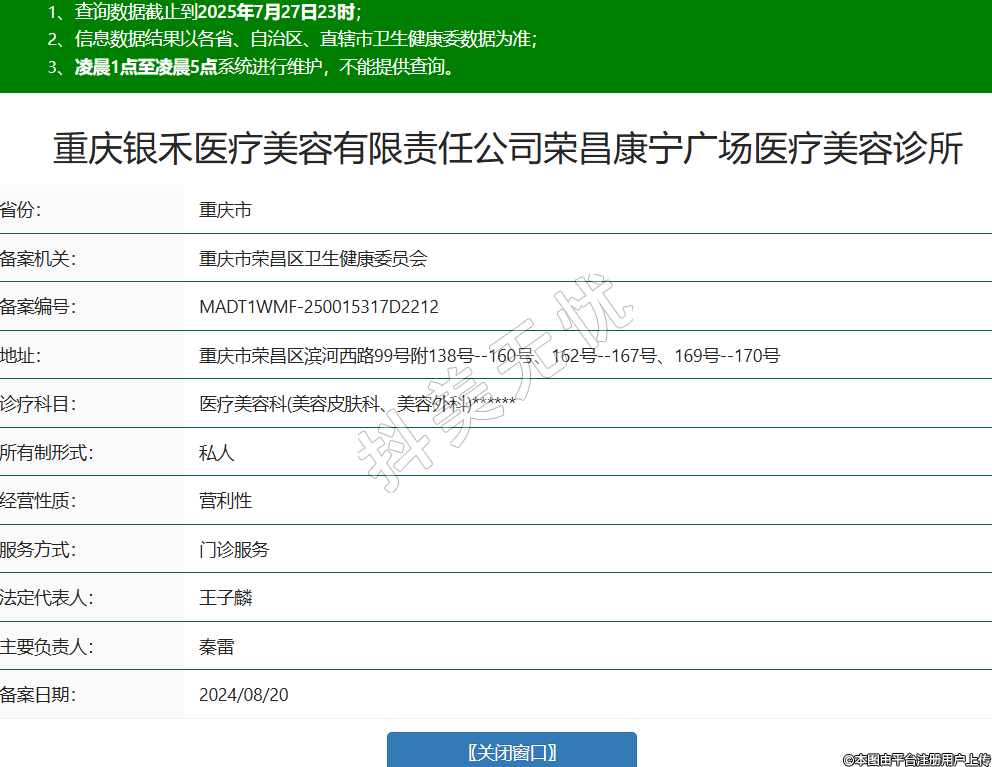Click the ownership value 私人
This screenshot has height=767, width=992.
(x=217, y=452)
